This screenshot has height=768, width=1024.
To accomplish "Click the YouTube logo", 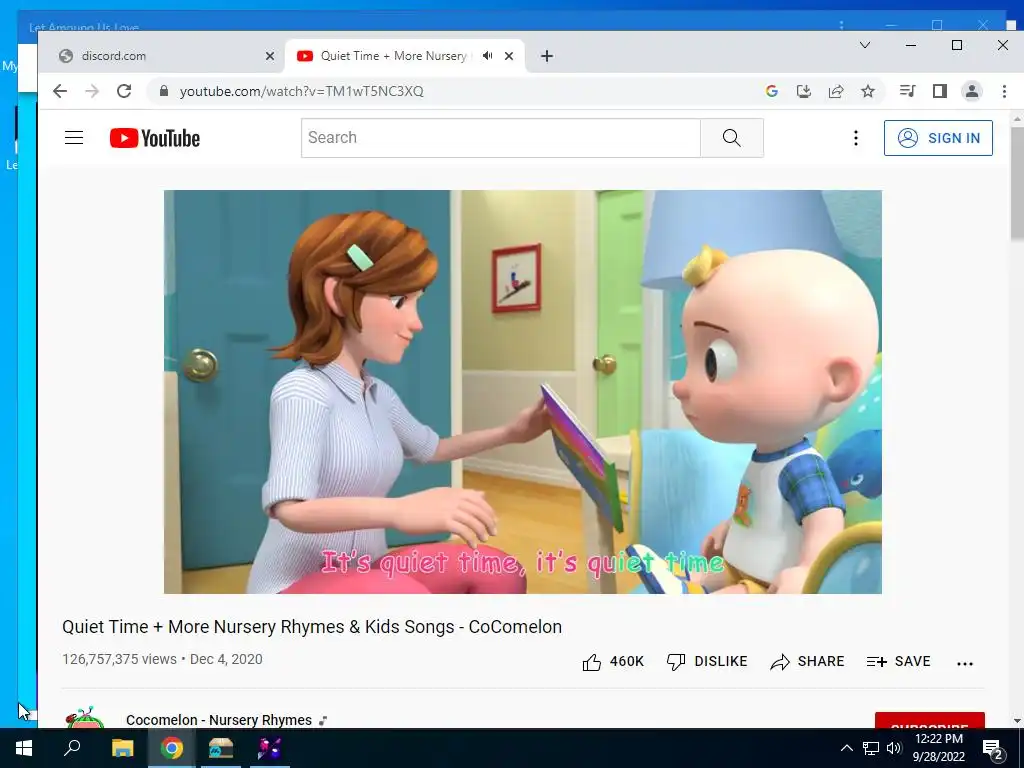I will coord(155,138).
